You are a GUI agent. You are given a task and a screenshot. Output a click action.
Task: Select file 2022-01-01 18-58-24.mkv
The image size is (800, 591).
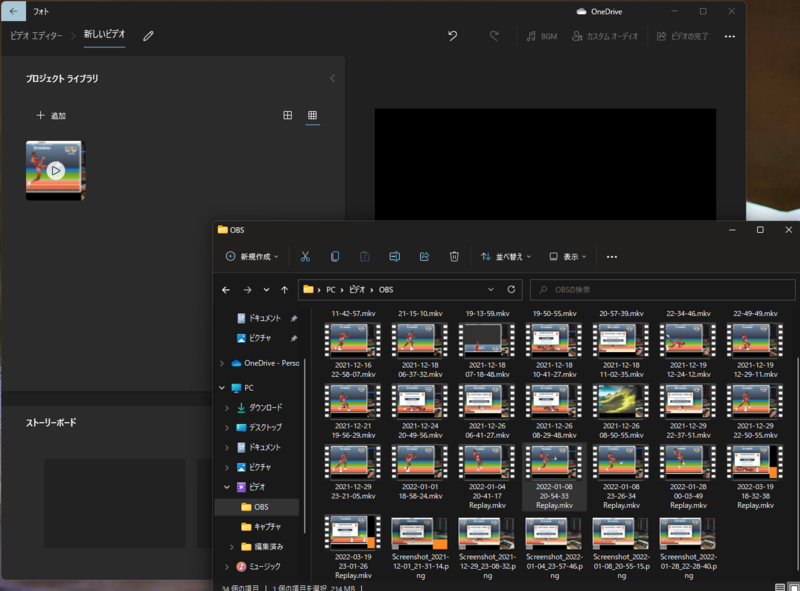[x=420, y=473]
